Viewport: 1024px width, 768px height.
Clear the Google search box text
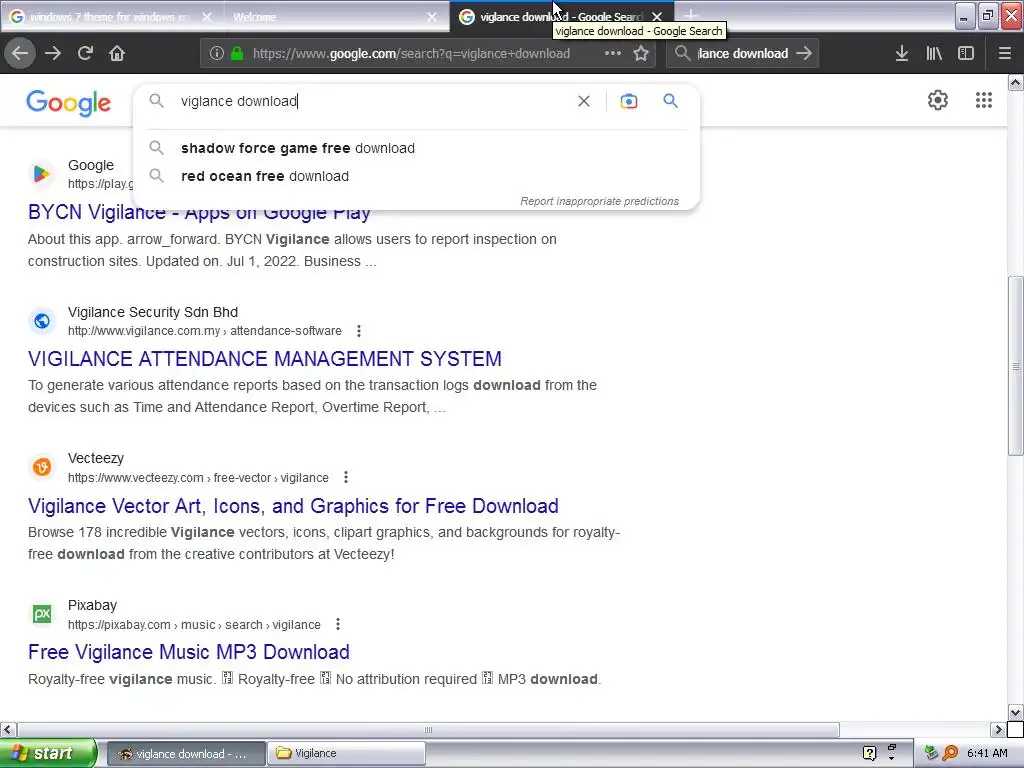[x=584, y=101]
